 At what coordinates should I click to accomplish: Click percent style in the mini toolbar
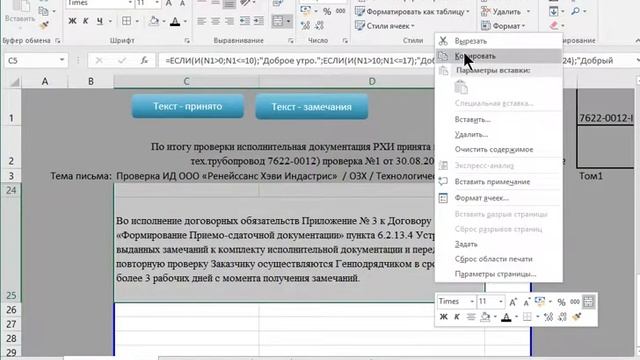point(561,302)
